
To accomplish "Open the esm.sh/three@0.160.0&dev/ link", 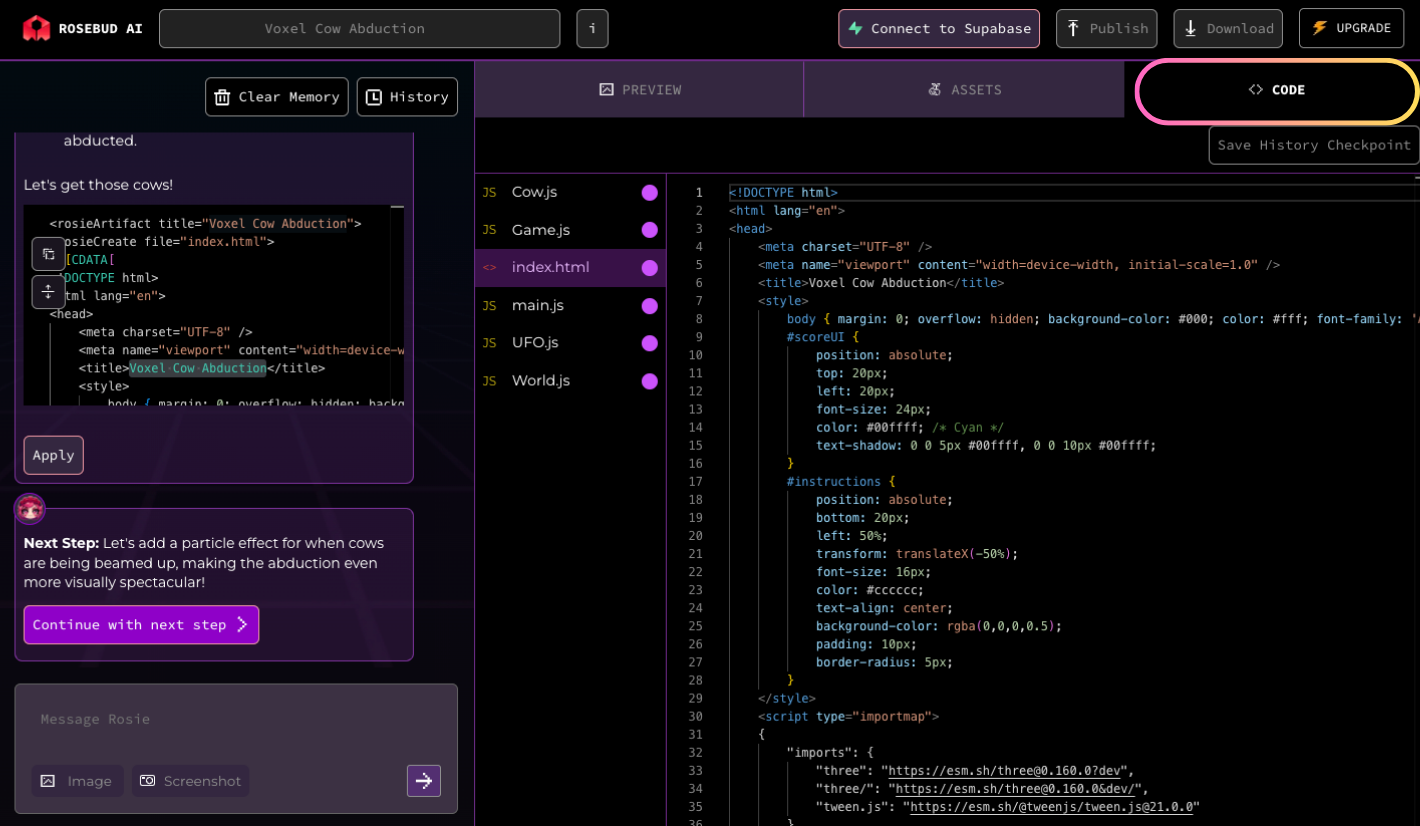I will (x=1015, y=789).
